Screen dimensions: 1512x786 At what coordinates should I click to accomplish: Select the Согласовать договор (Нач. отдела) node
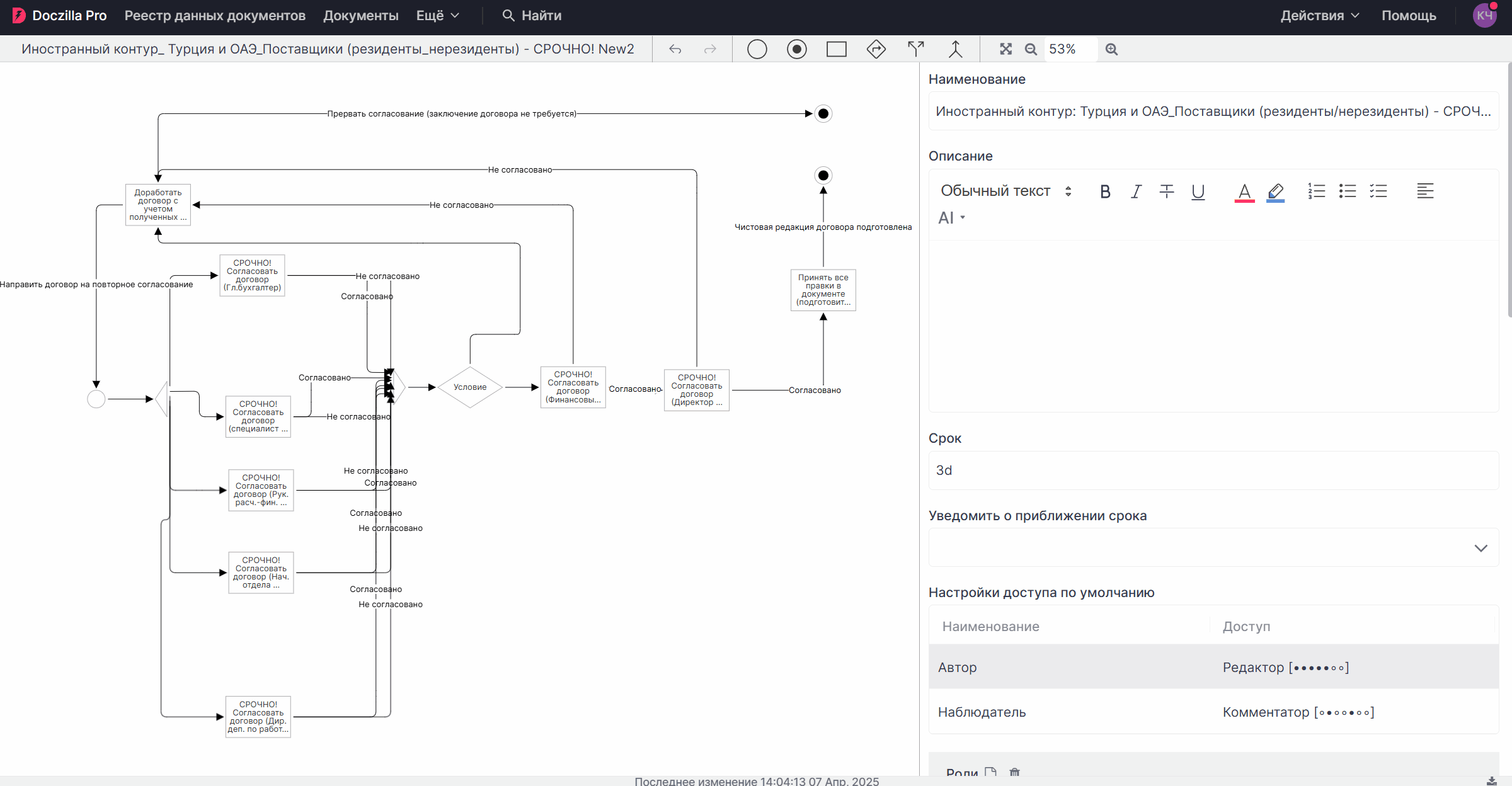pos(261,572)
